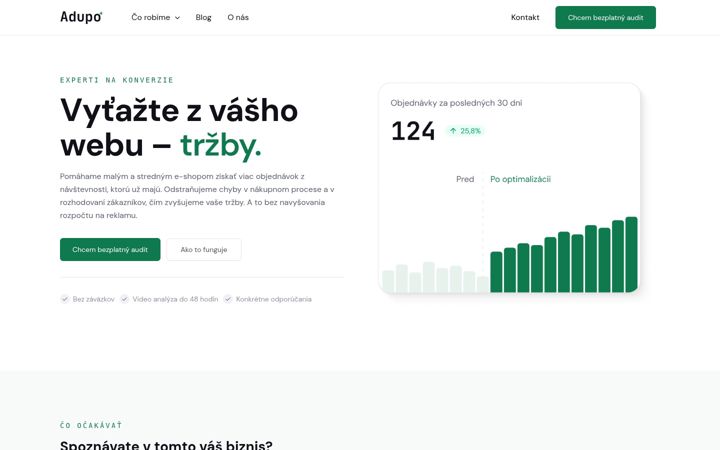This screenshot has height=450, width=720.
Task: Click the tallest dark green chart bar
Action: (631, 254)
